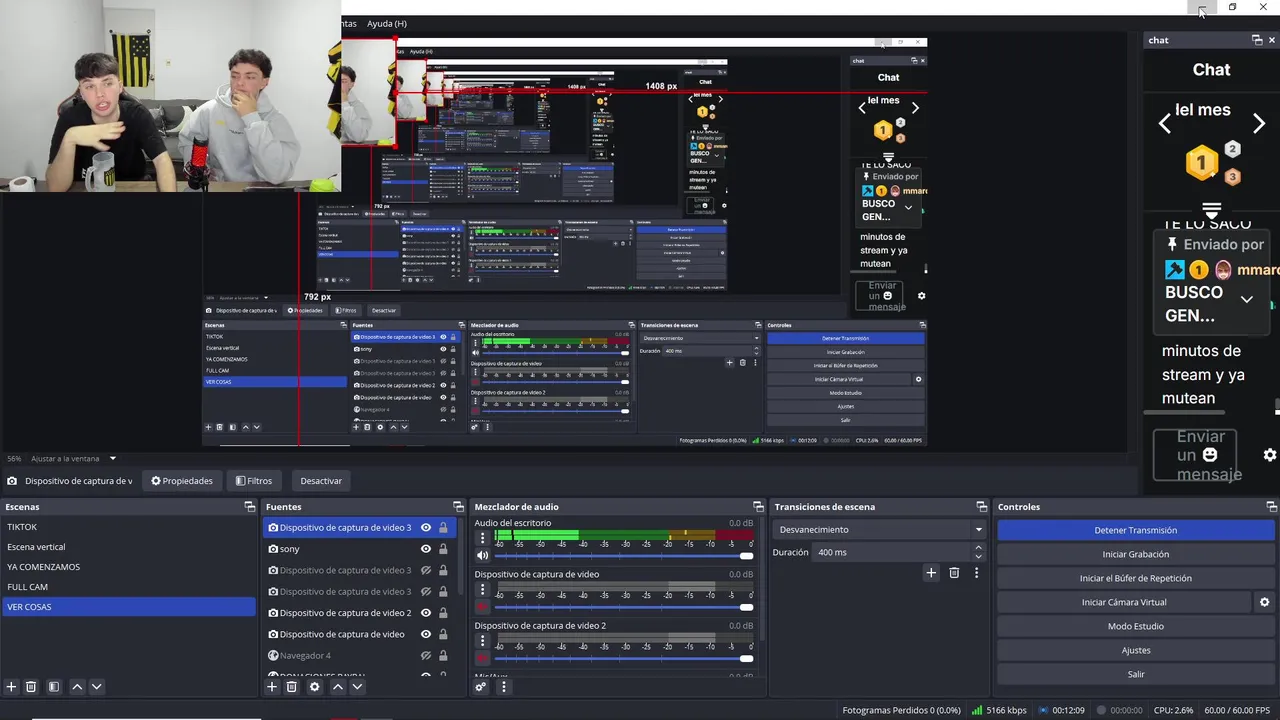Image resolution: width=1280 pixels, height=720 pixels.
Task: Pop out the Controles dock
Action: [x=1270, y=507]
